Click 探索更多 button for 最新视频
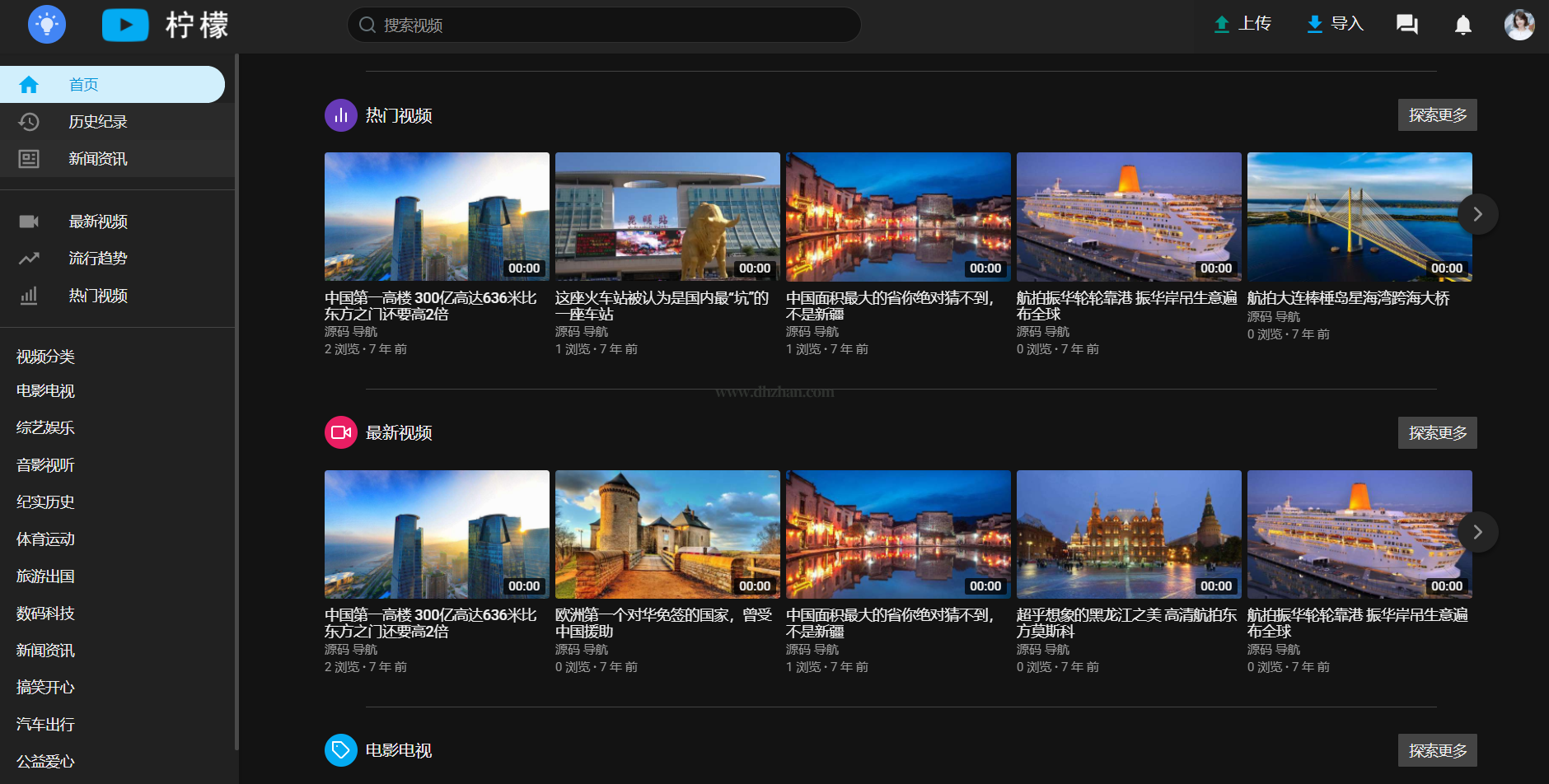The image size is (1549, 784). point(1437,433)
